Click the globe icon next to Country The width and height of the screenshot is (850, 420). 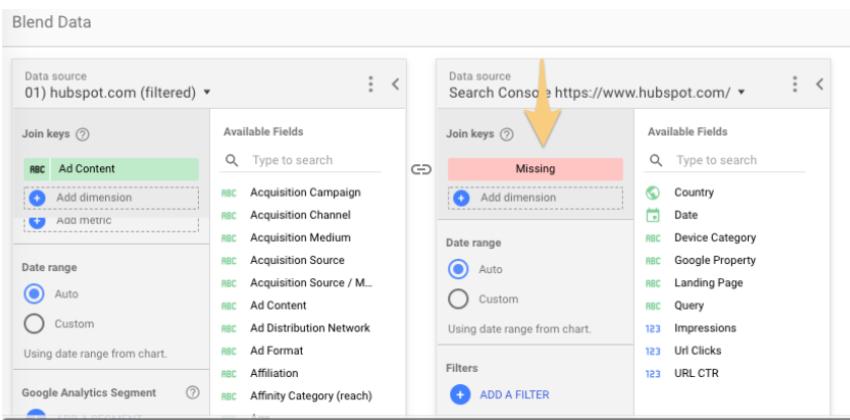pyautogui.click(x=653, y=192)
